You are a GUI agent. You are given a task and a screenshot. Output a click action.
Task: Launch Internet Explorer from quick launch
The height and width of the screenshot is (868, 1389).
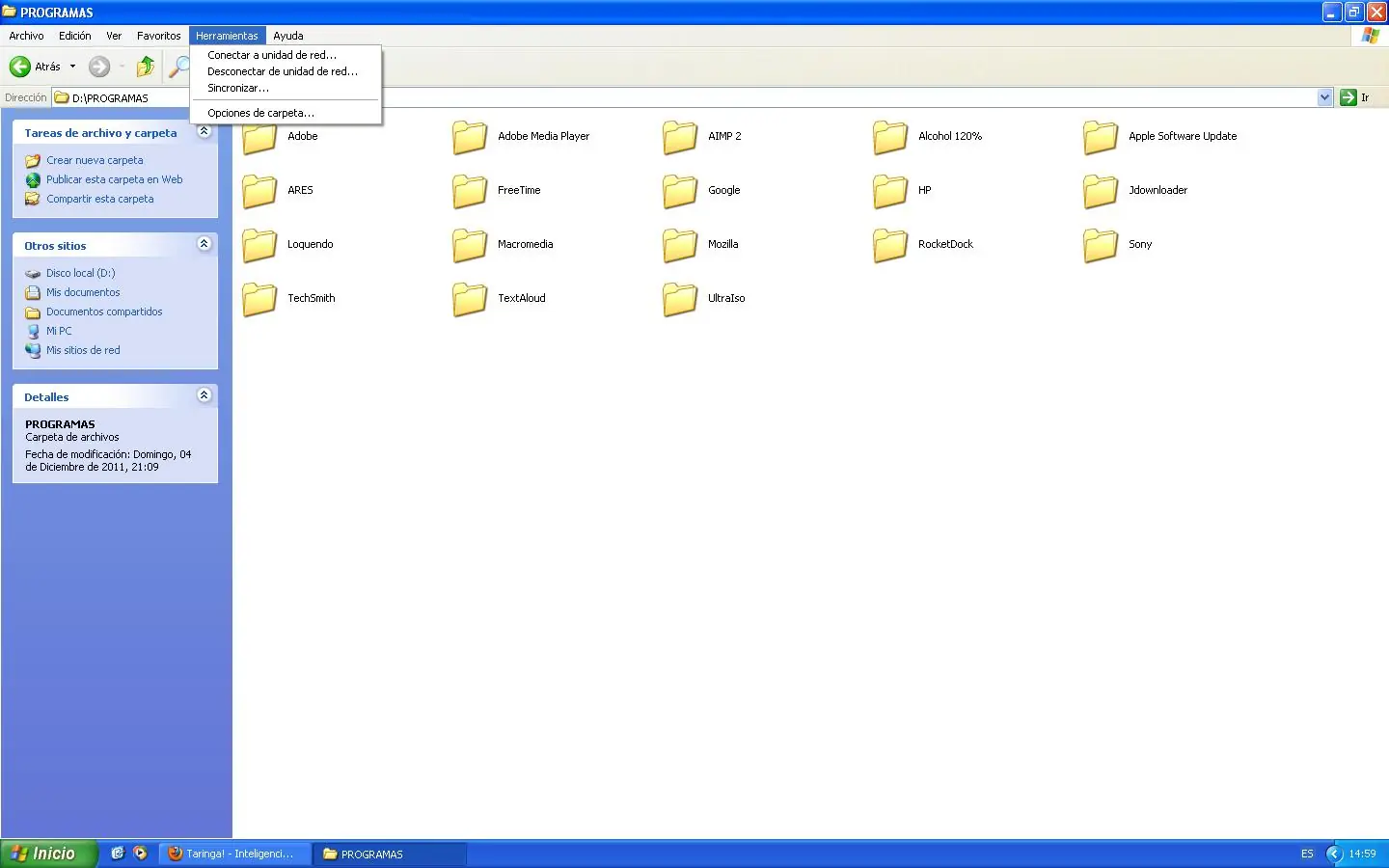[x=118, y=854]
